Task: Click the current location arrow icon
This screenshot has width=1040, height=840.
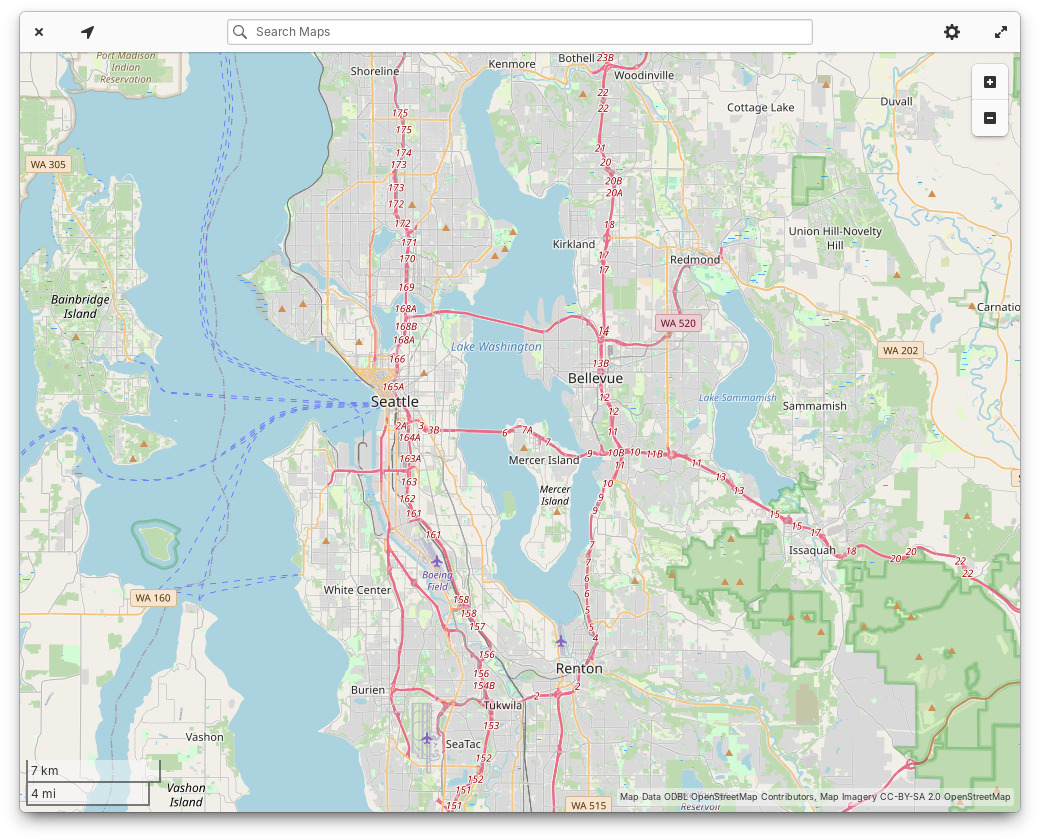Action: pyautogui.click(x=88, y=32)
